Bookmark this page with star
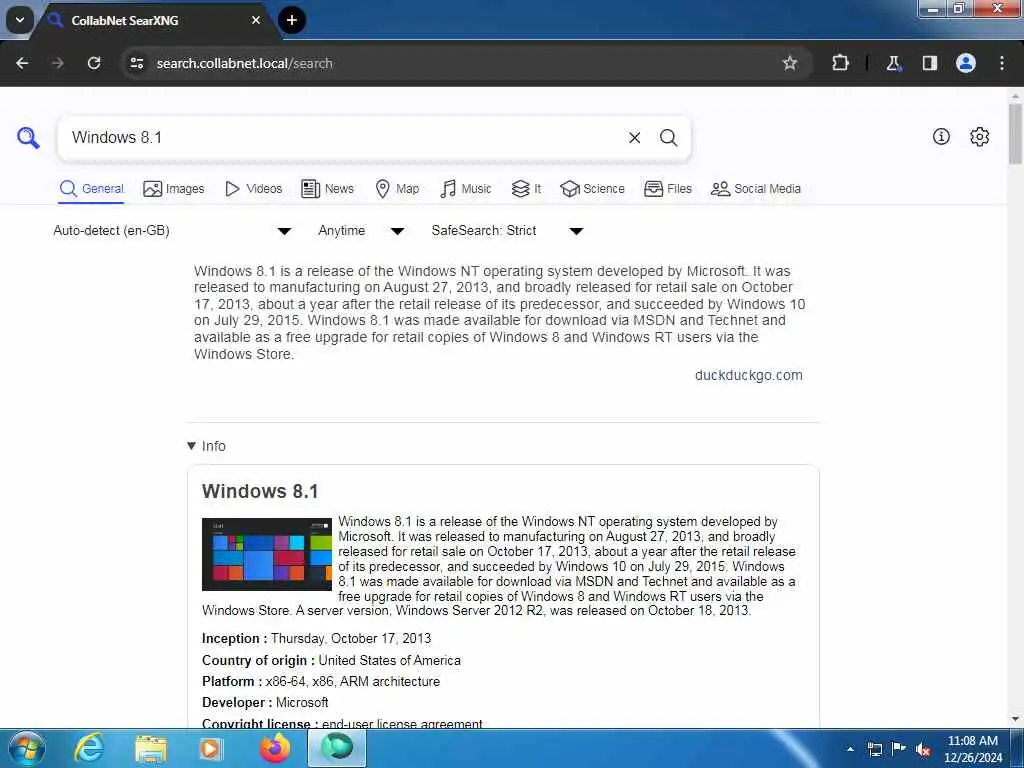The width and height of the screenshot is (1024, 768). [790, 63]
